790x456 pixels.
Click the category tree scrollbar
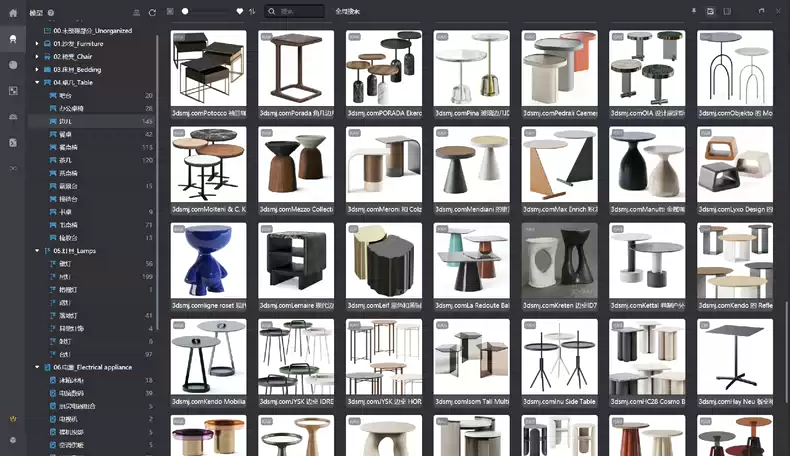click(157, 181)
